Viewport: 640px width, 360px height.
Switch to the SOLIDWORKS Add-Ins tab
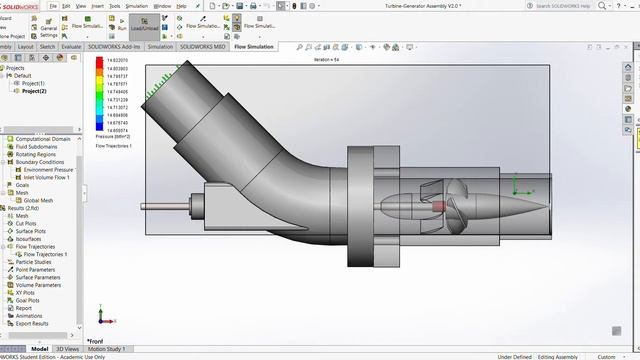[114, 47]
